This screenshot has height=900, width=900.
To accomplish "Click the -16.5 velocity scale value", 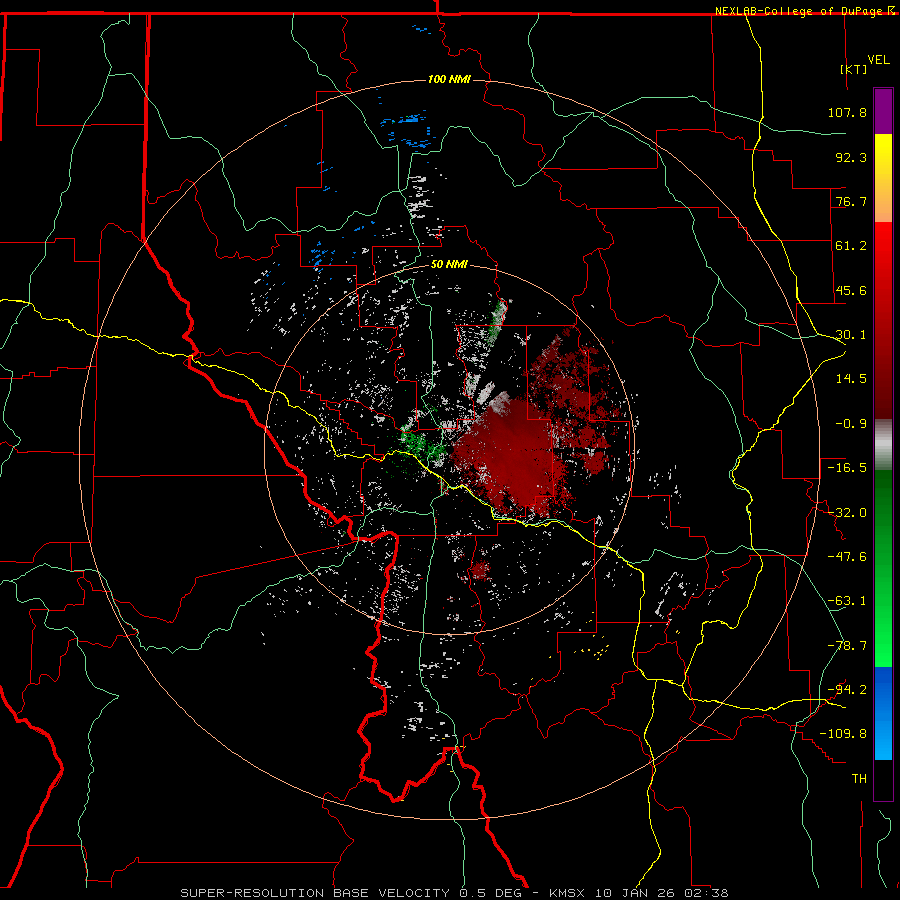I will (x=847, y=468).
